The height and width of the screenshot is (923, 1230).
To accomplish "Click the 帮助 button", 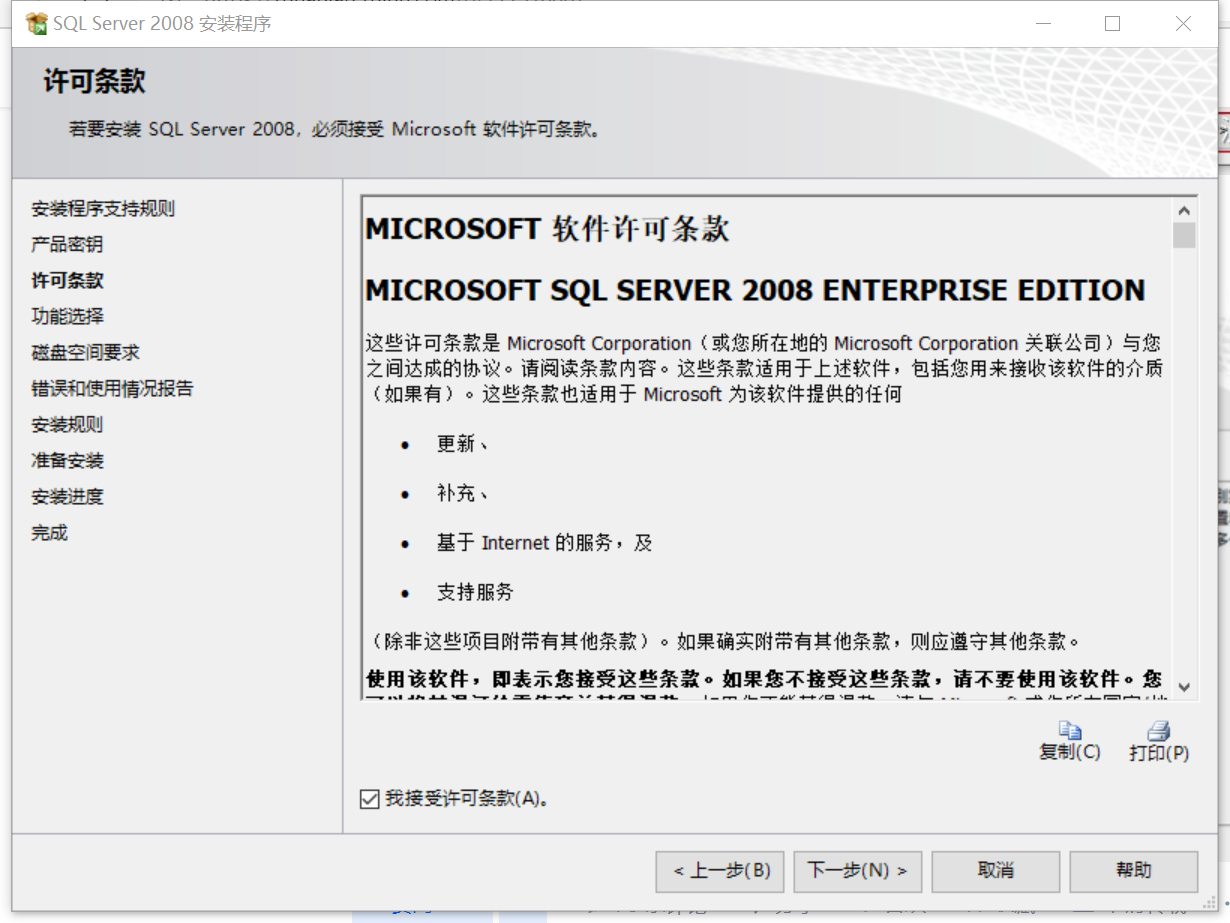I will [x=1133, y=871].
